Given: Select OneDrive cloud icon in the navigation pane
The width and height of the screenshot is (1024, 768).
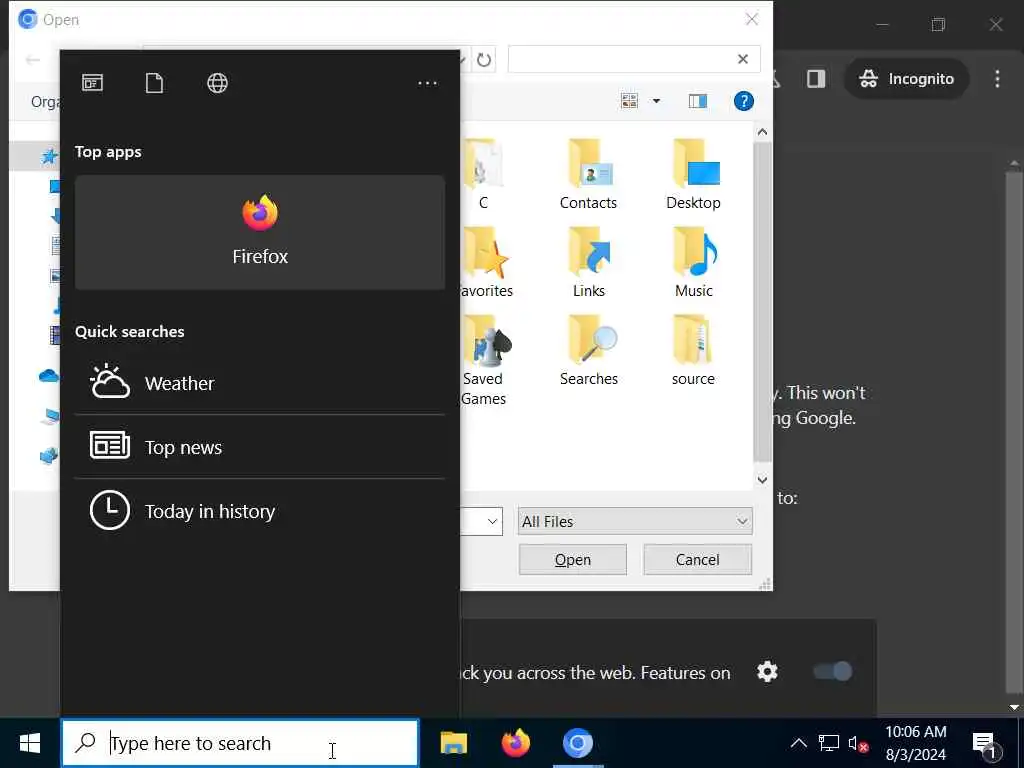Looking at the screenshot, I should point(49,376).
